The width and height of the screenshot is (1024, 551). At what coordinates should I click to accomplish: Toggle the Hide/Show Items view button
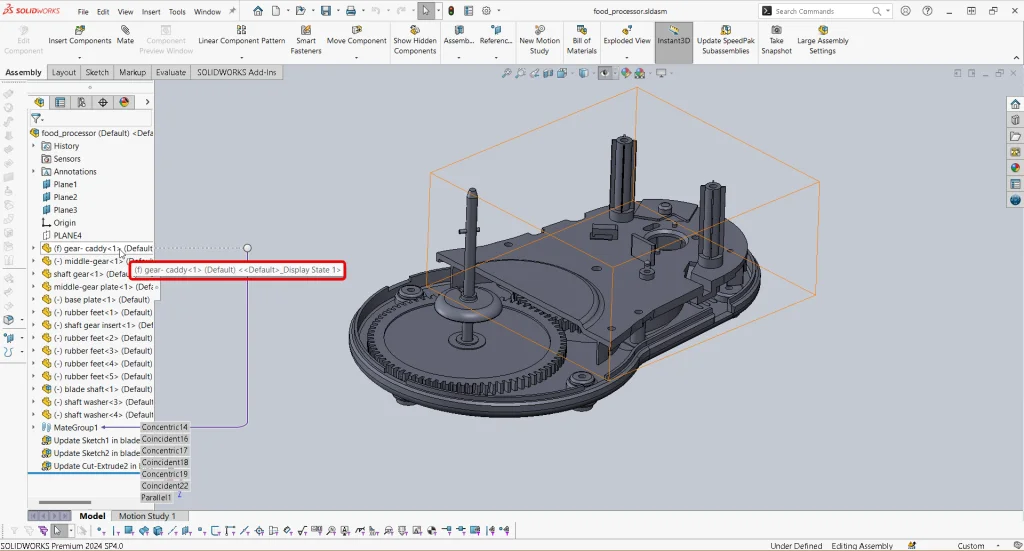pyautogui.click(x=606, y=73)
